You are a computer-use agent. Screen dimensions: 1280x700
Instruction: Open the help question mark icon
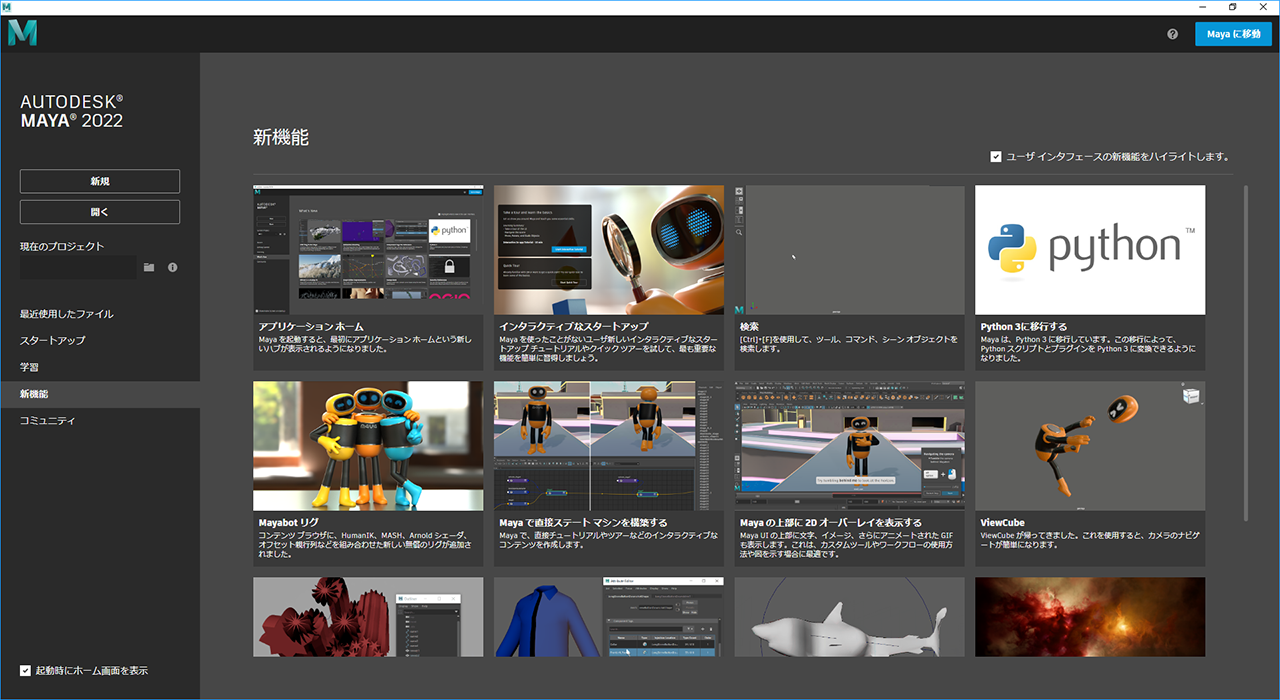[x=1173, y=34]
